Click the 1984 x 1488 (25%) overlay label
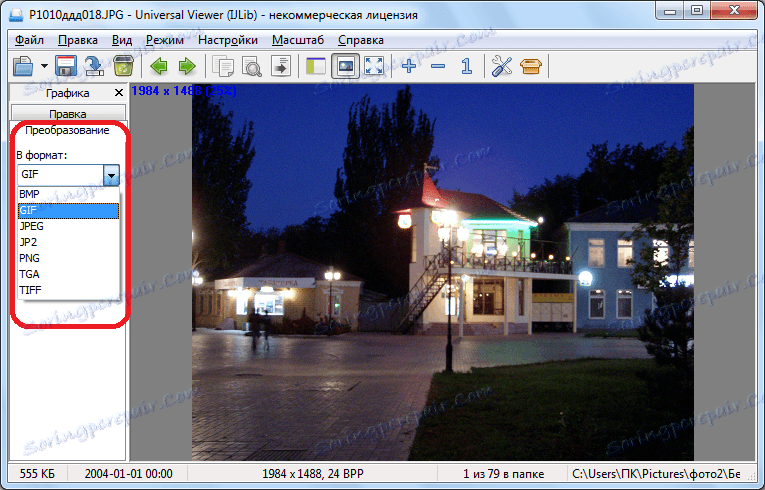This screenshot has height=490, width=765. coord(184,90)
